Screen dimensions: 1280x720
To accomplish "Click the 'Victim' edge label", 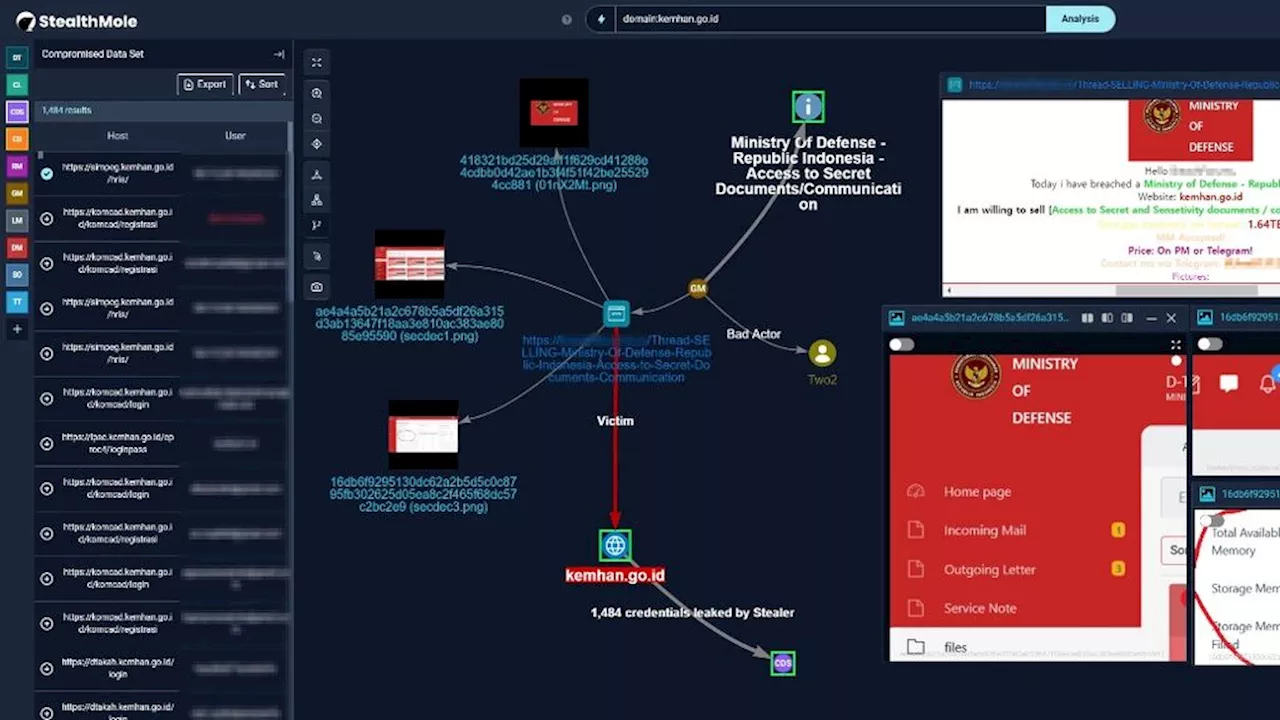I will 615,421.
